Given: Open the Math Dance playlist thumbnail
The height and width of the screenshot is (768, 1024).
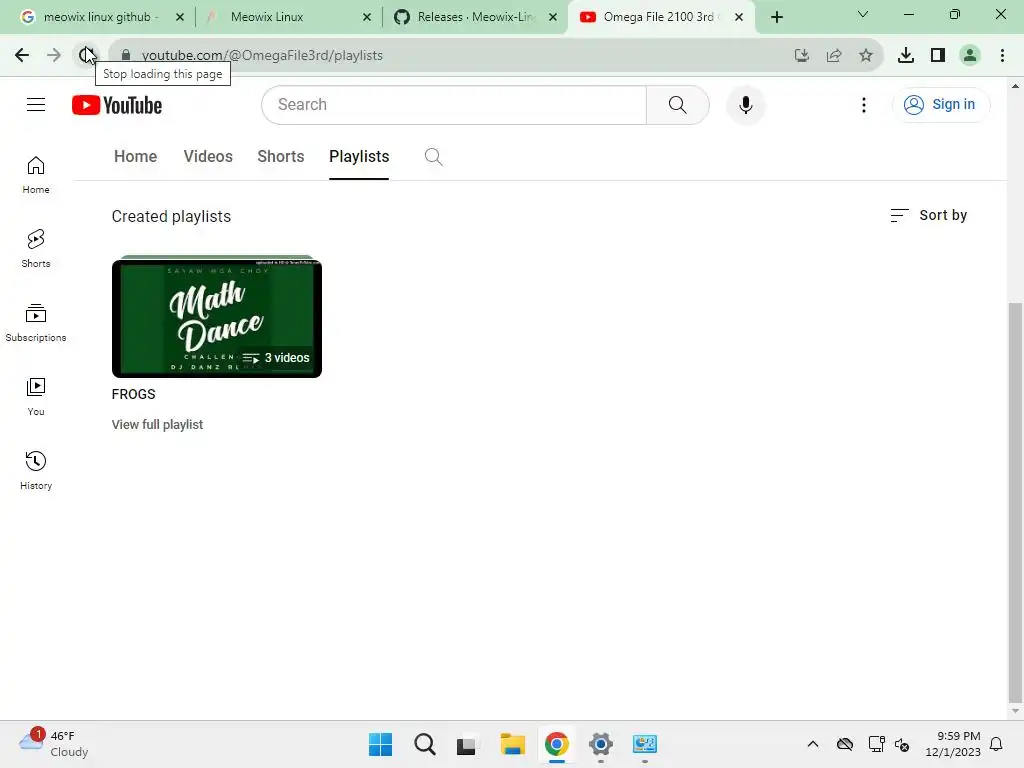Looking at the screenshot, I should [217, 317].
